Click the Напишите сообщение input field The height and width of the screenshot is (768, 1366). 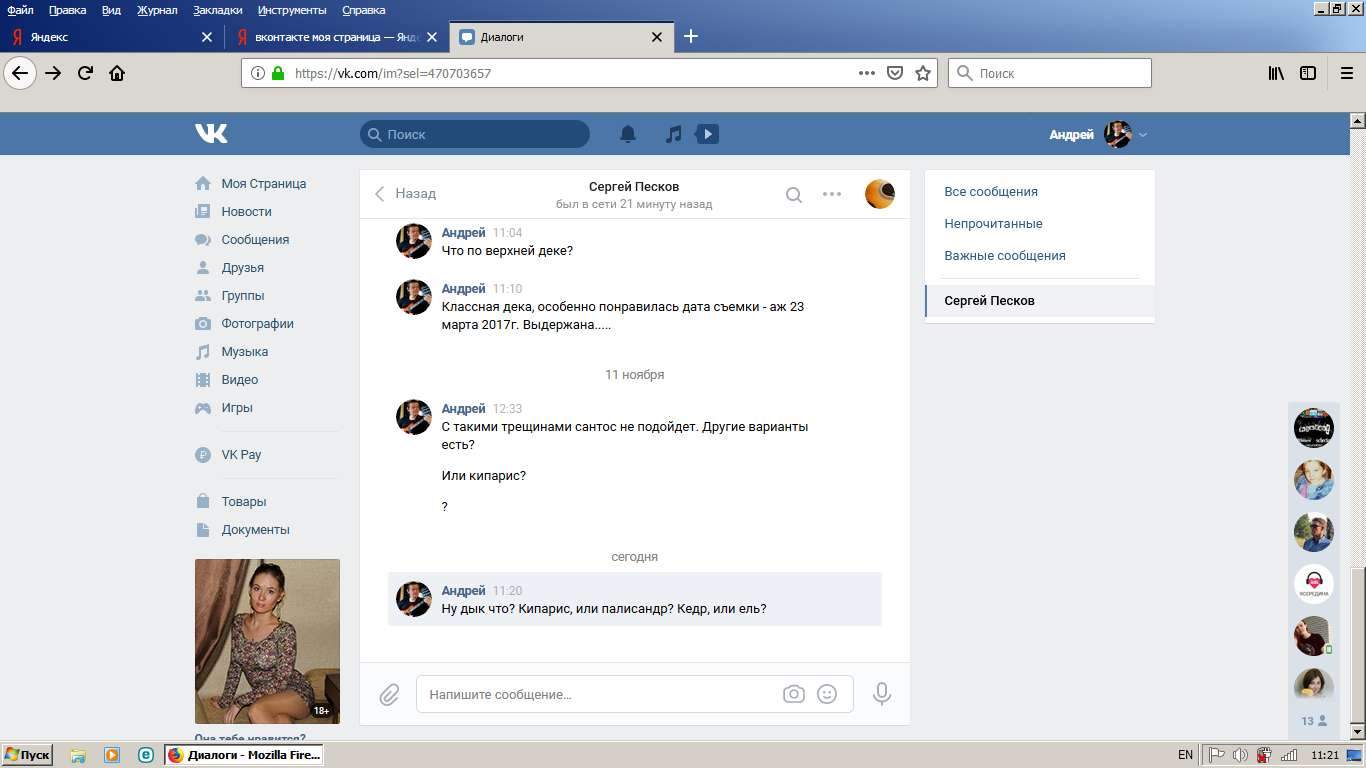click(600, 694)
